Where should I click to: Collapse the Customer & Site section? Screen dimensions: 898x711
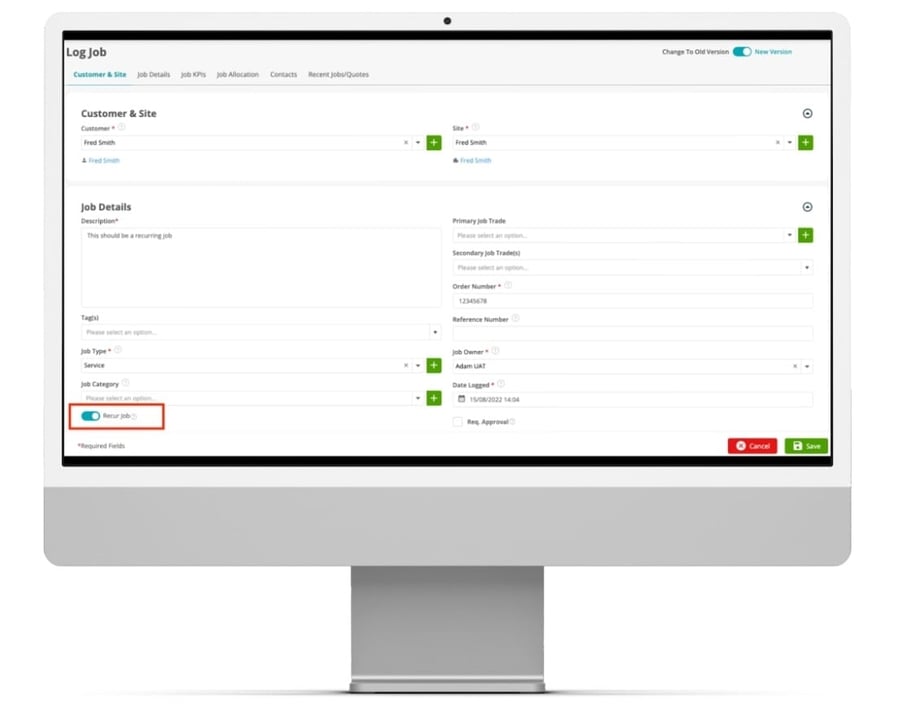click(808, 114)
